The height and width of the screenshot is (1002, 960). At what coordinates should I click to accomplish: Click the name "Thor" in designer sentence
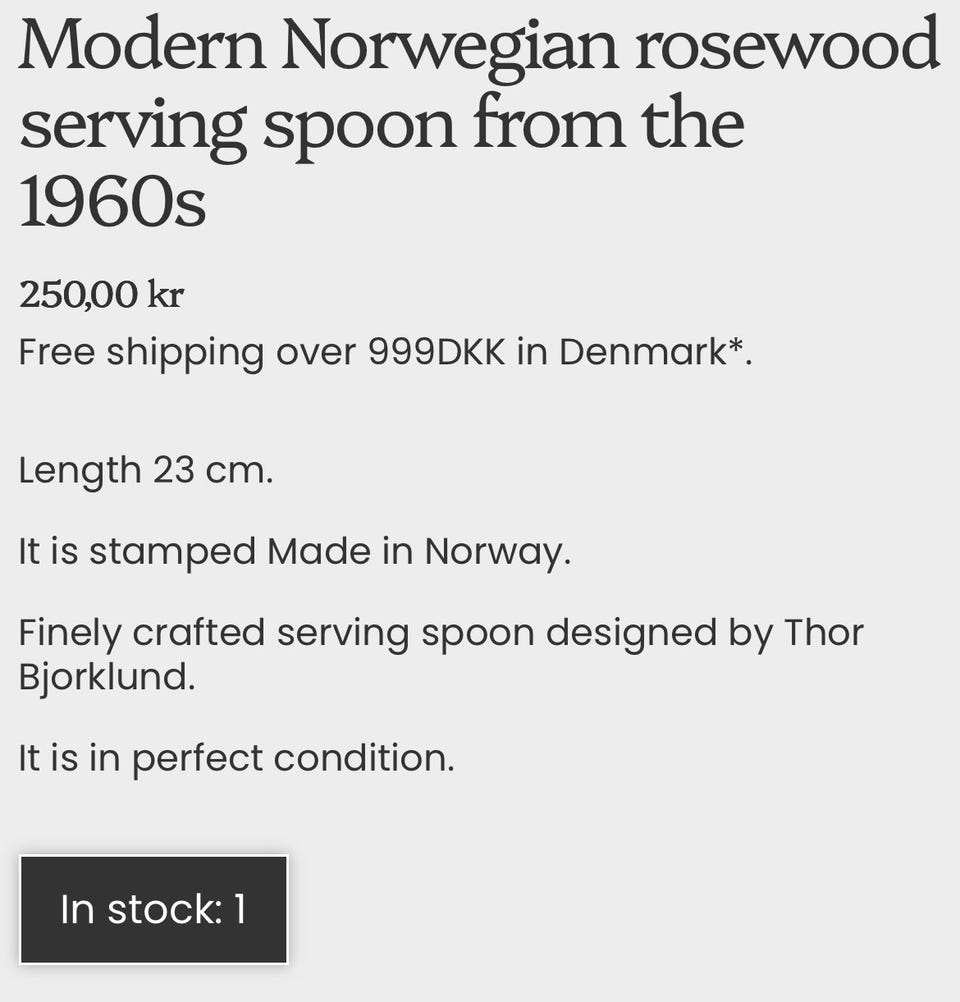823,632
